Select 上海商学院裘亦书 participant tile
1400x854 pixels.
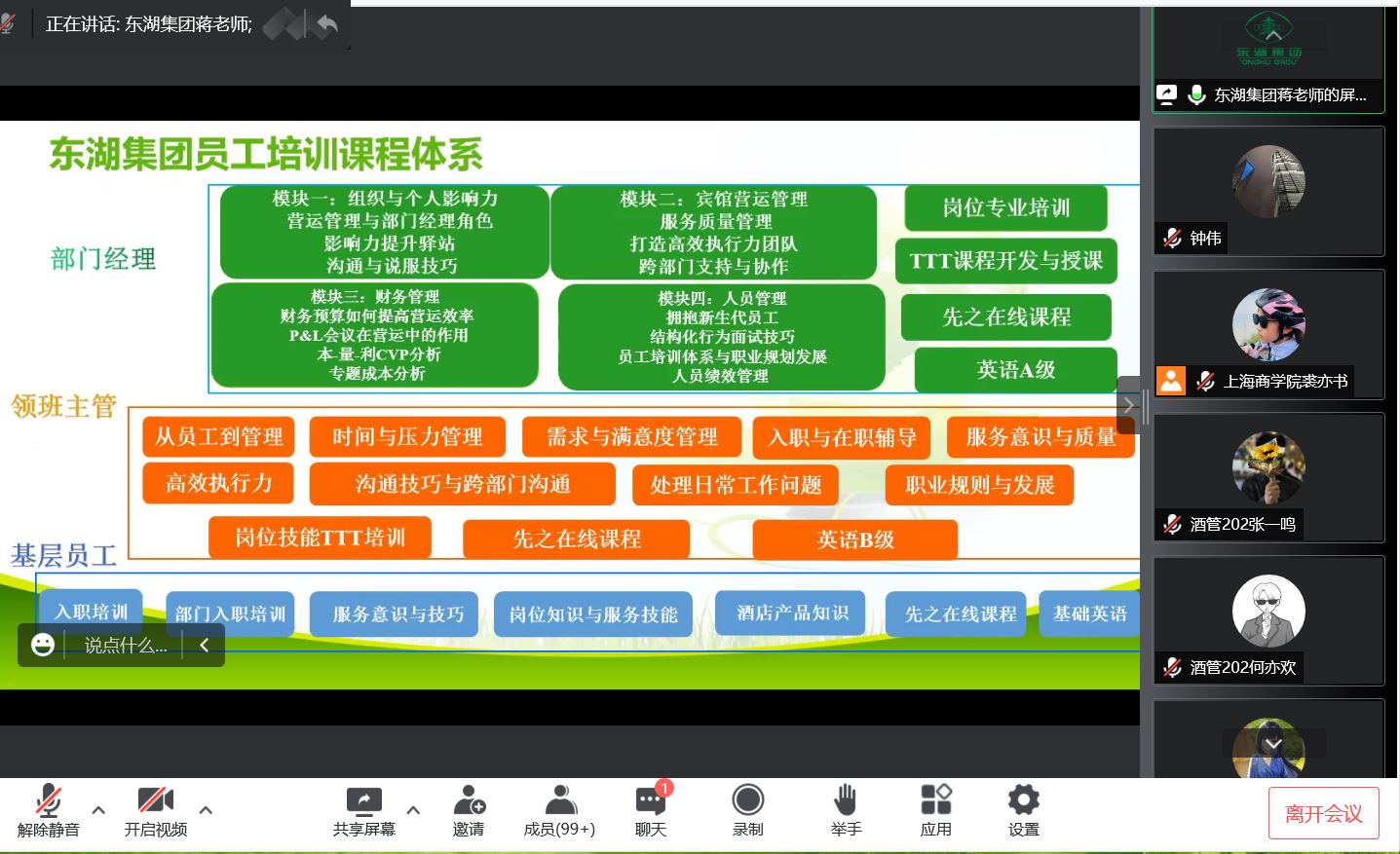coord(1268,335)
